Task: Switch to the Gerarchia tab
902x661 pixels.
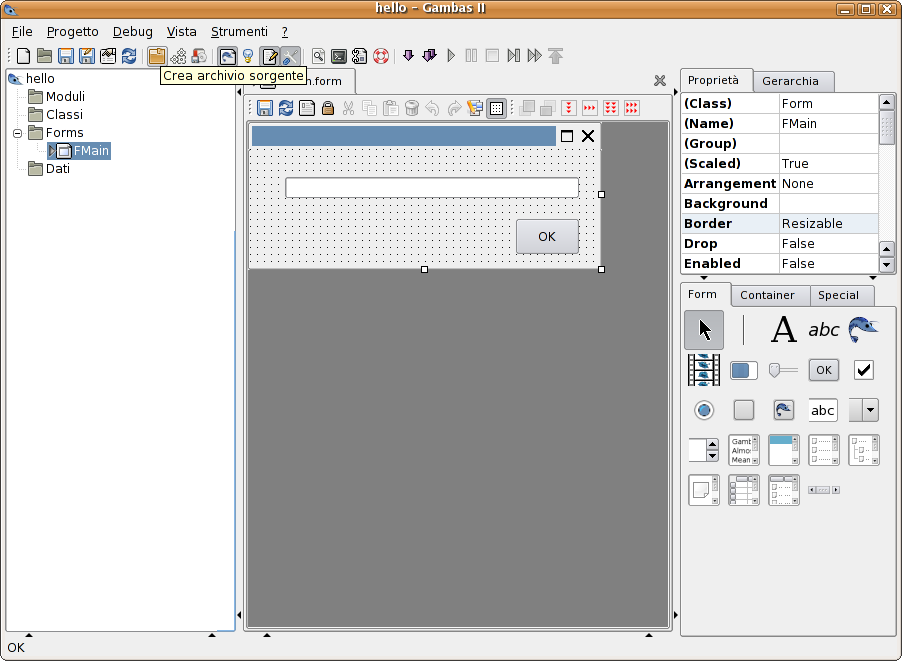Action: pyautogui.click(x=790, y=81)
